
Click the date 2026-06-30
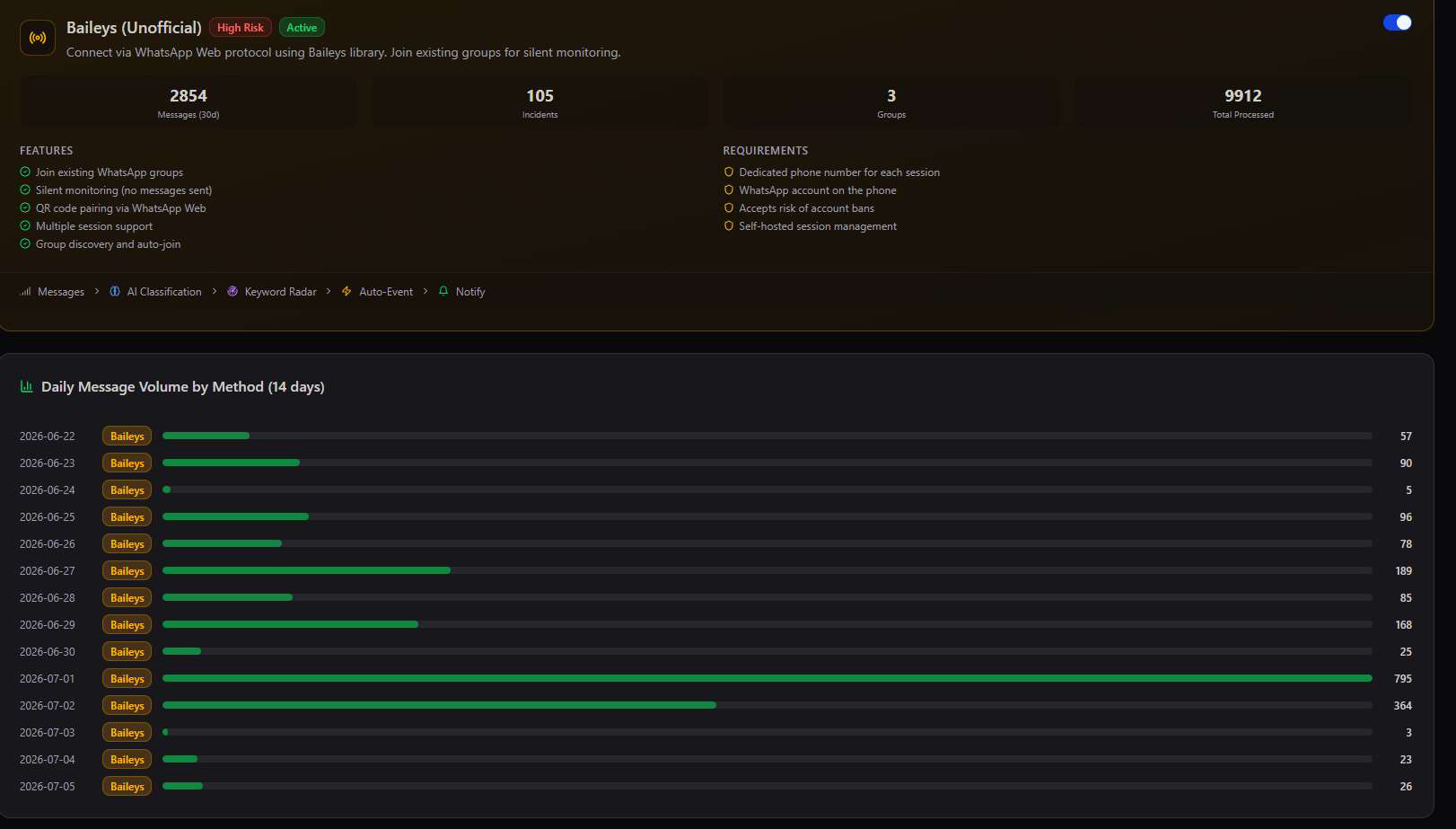click(x=48, y=652)
